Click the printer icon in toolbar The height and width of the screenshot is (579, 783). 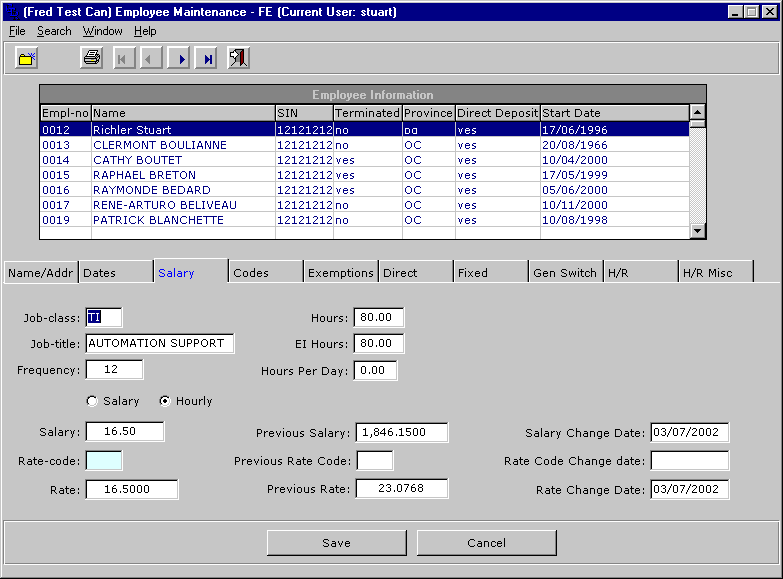pyautogui.click(x=92, y=58)
